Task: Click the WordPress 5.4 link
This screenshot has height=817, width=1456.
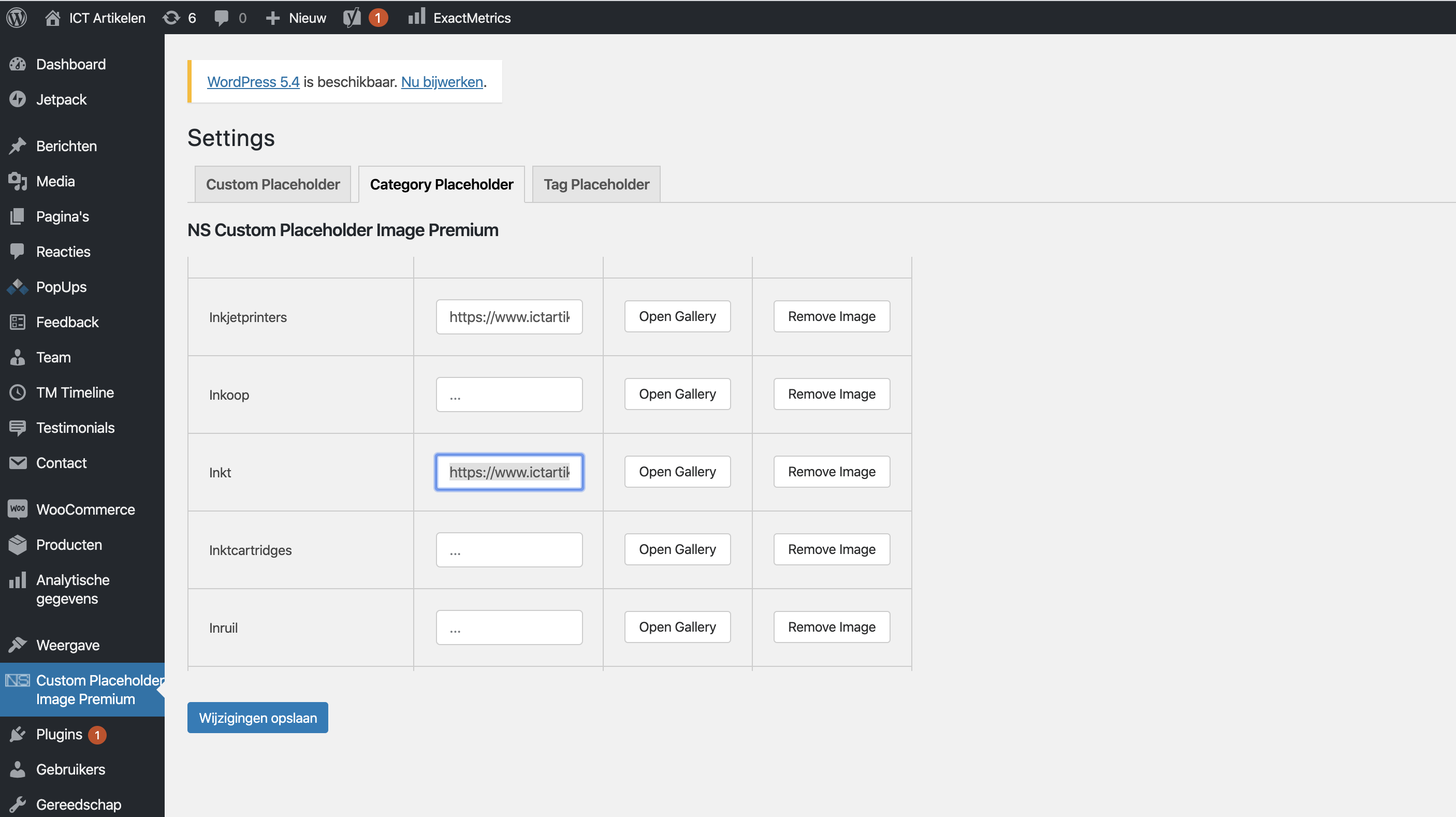Action: [x=253, y=81]
